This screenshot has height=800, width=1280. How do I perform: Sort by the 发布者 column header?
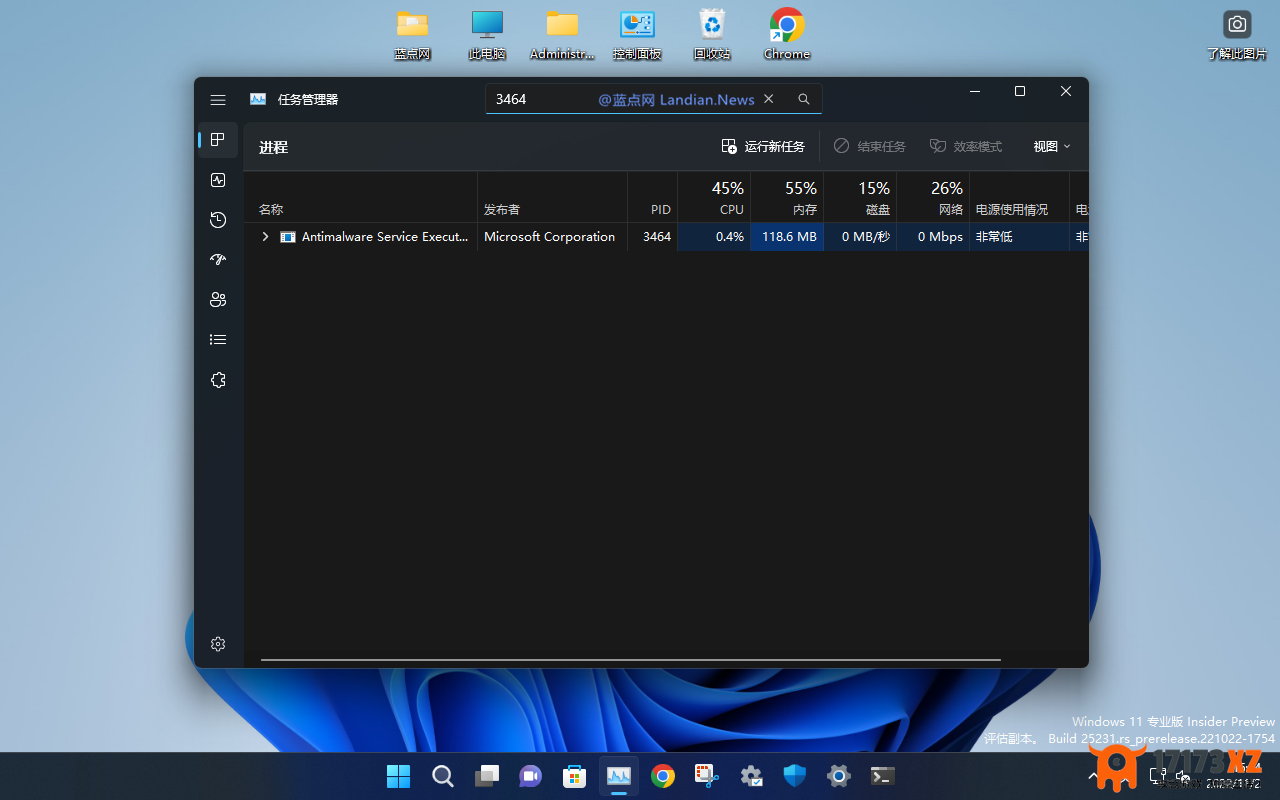[x=552, y=197]
